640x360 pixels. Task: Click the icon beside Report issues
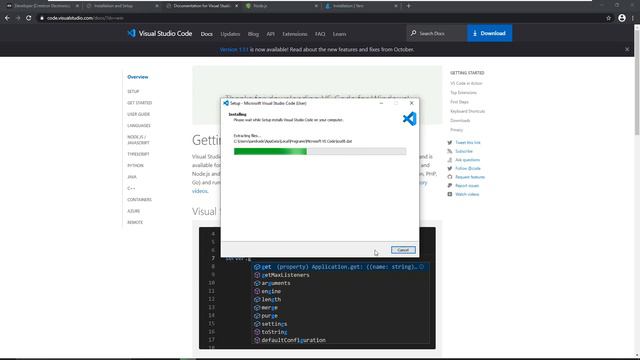pos(450,185)
